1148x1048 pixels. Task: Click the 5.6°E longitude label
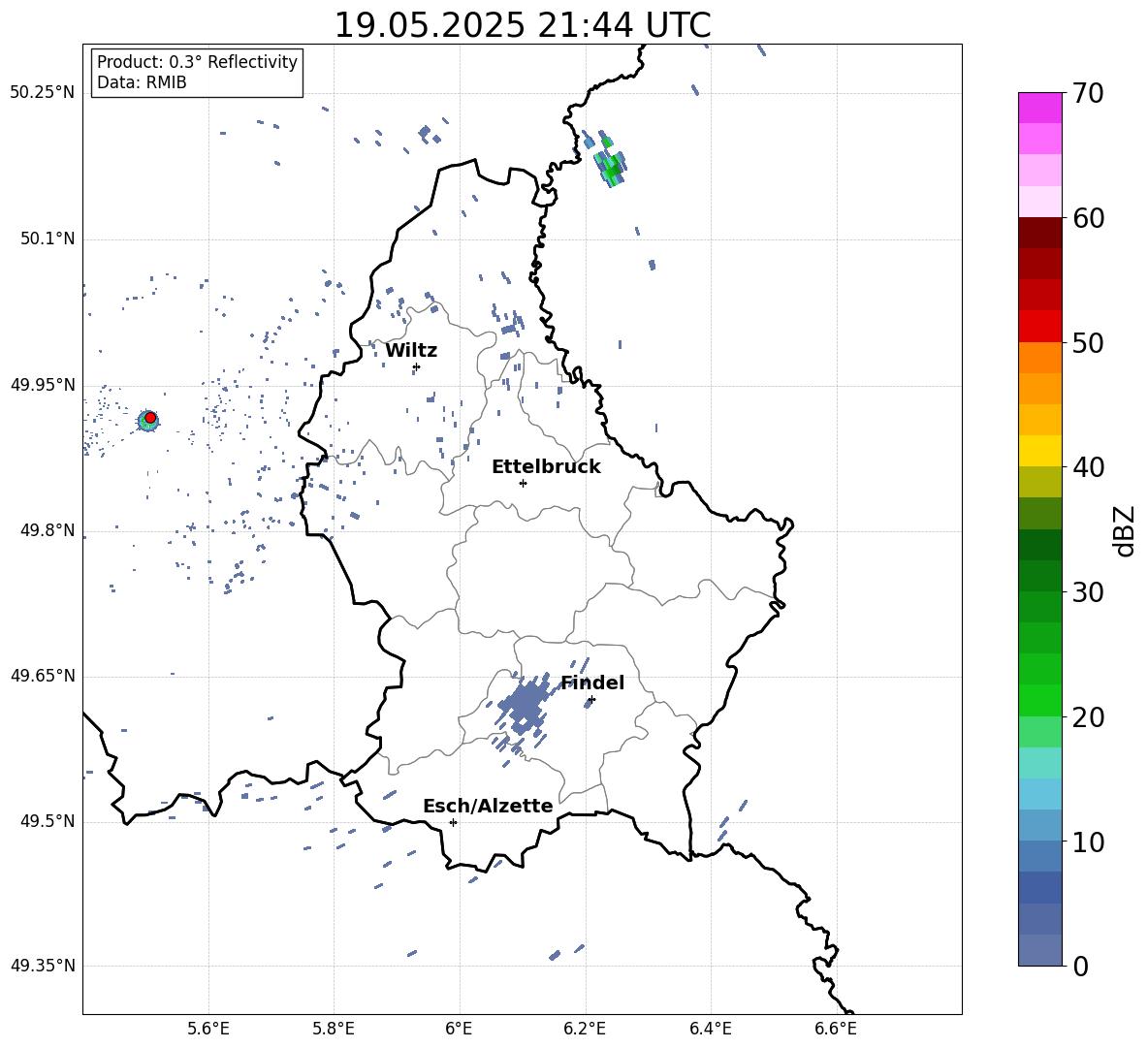tap(208, 1029)
